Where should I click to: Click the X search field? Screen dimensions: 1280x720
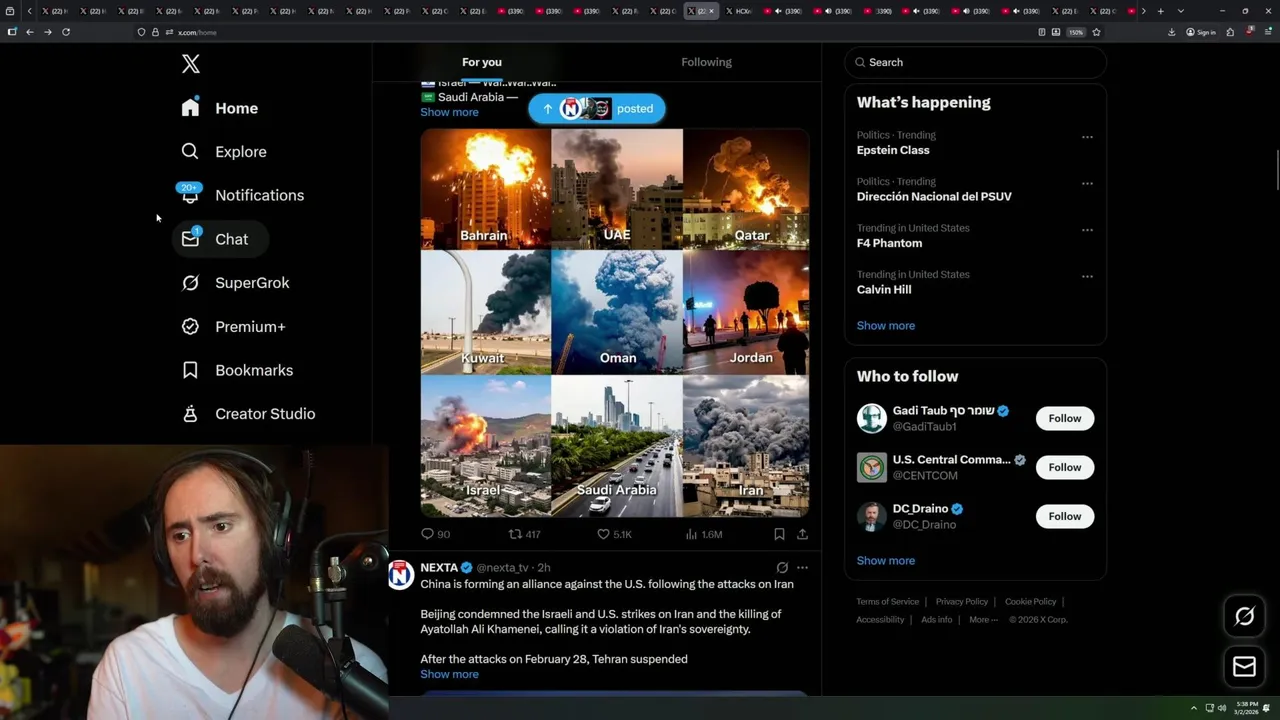pyautogui.click(x=976, y=62)
